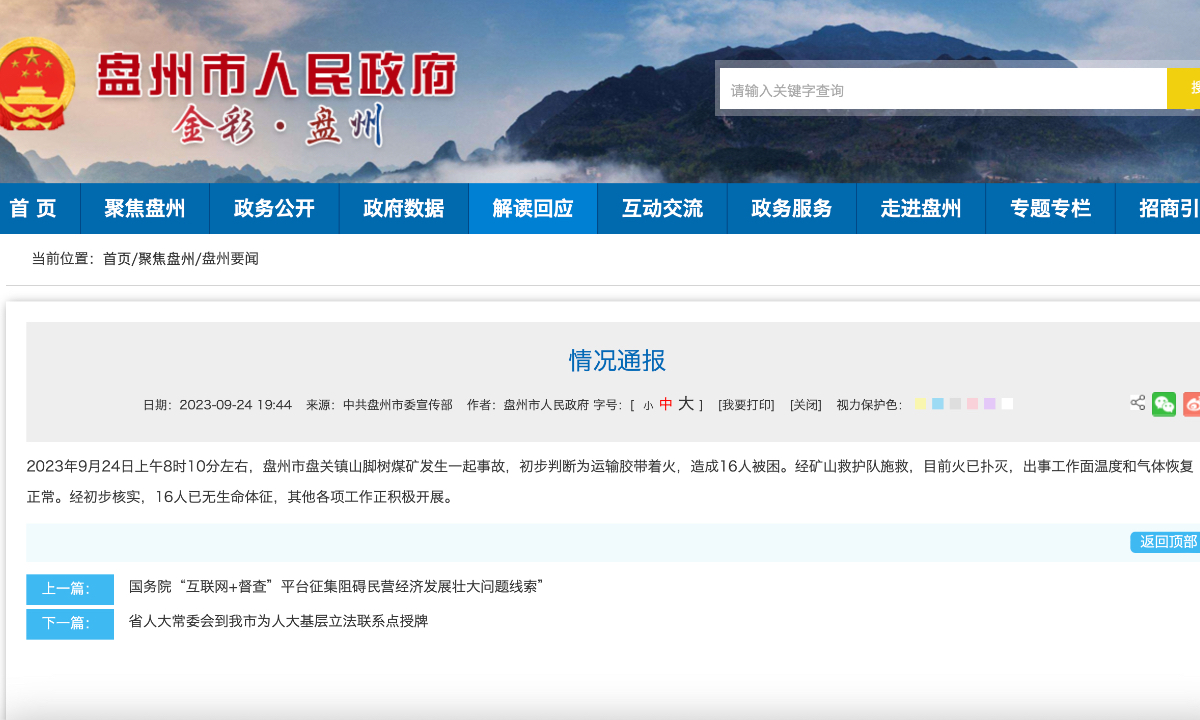
Task: Open next article about 省人大常委会
Action: 278,621
